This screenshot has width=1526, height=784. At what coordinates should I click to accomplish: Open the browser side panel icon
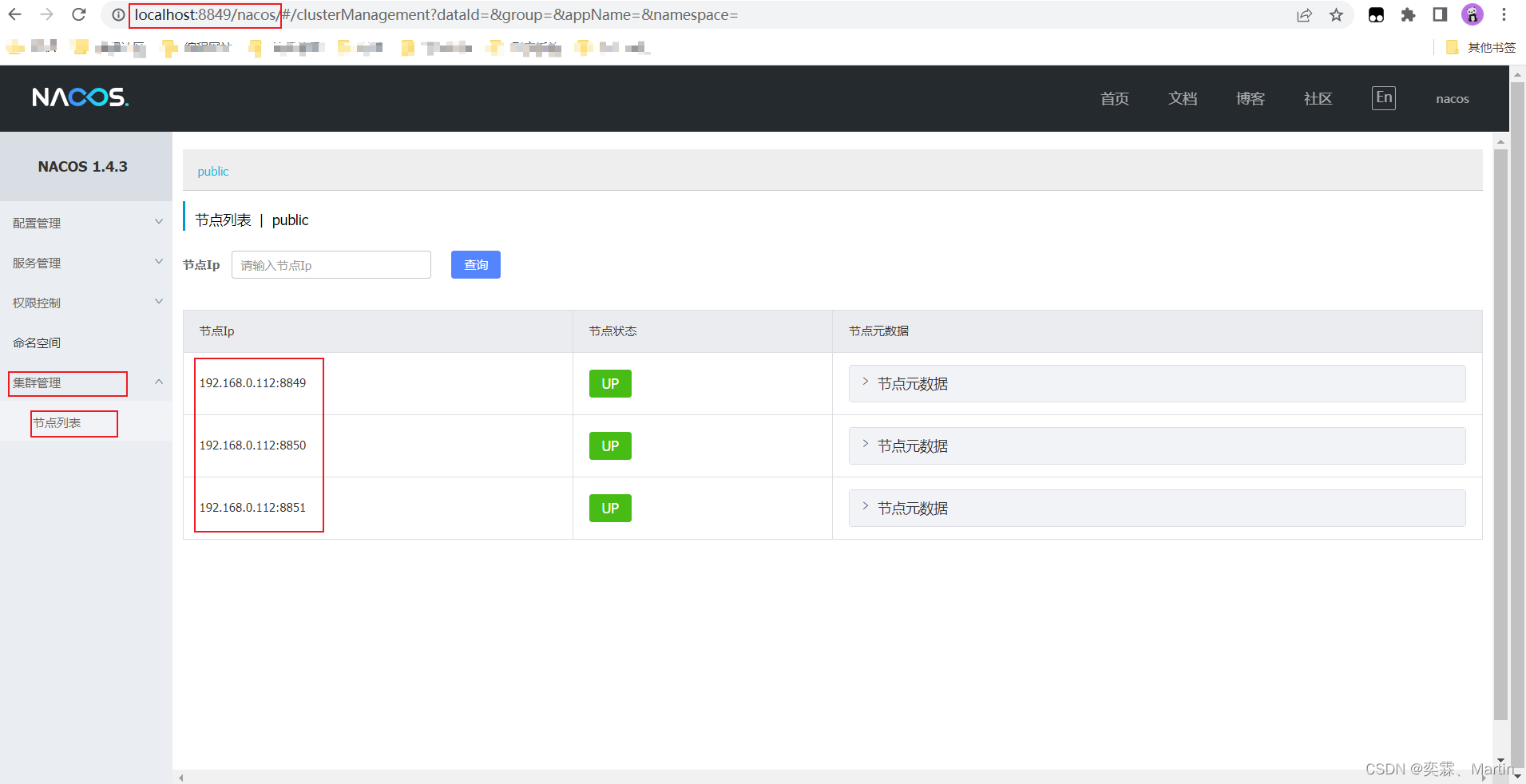point(1440,15)
